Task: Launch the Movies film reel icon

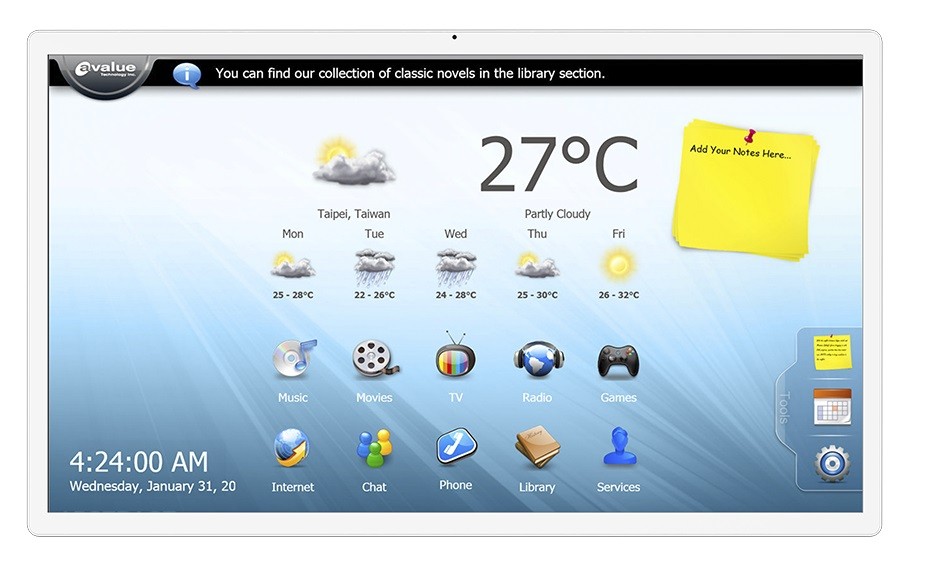Action: tap(374, 360)
